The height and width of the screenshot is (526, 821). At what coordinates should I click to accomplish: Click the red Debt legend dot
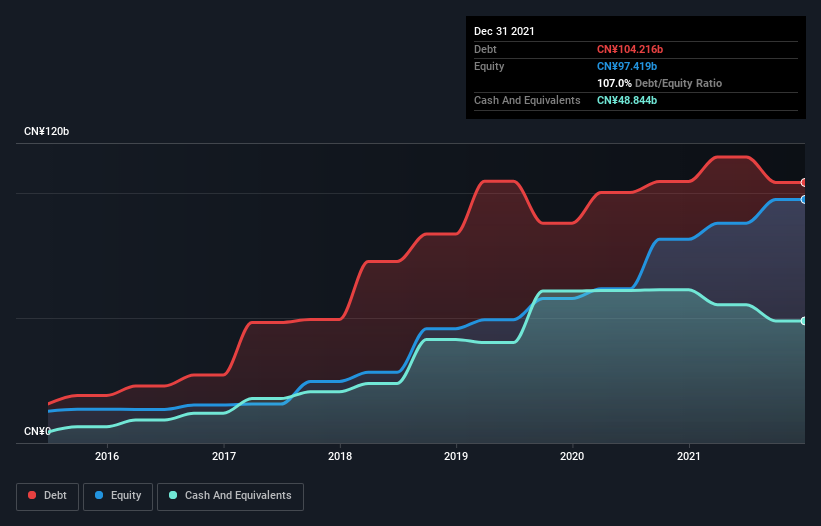[x=32, y=495]
